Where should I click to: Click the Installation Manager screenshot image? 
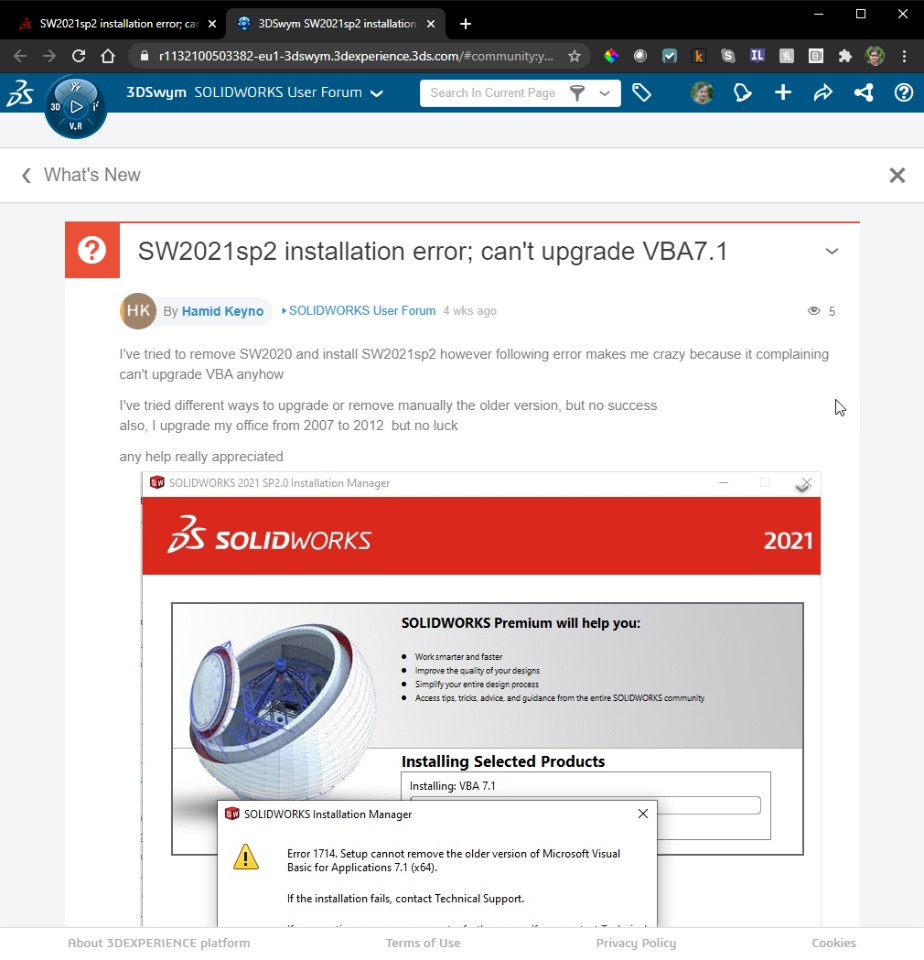[481, 699]
